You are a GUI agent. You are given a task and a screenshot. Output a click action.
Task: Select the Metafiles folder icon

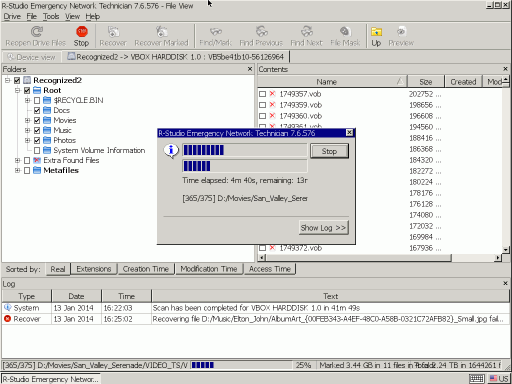click(37, 170)
